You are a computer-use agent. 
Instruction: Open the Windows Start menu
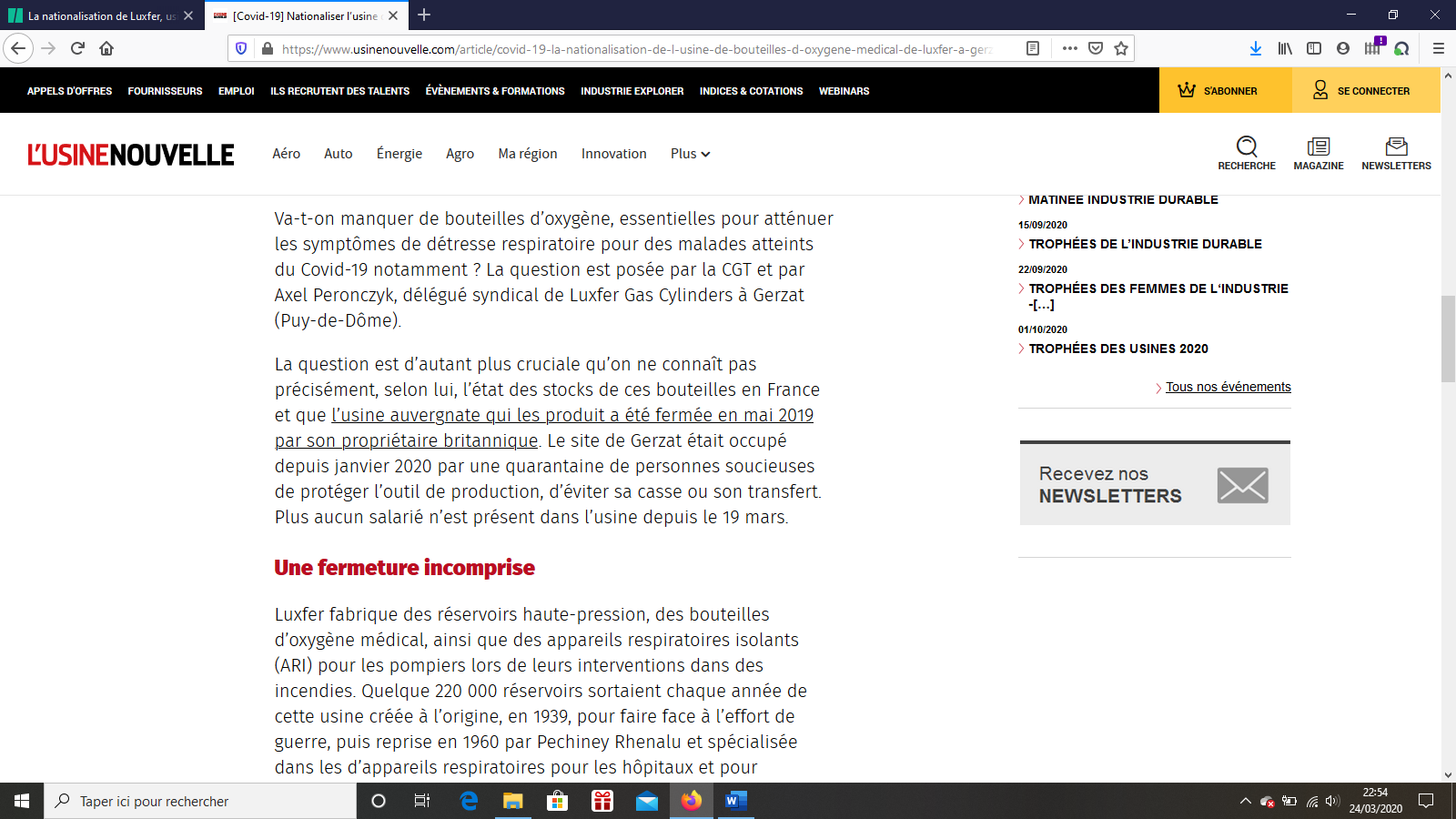click(22, 801)
